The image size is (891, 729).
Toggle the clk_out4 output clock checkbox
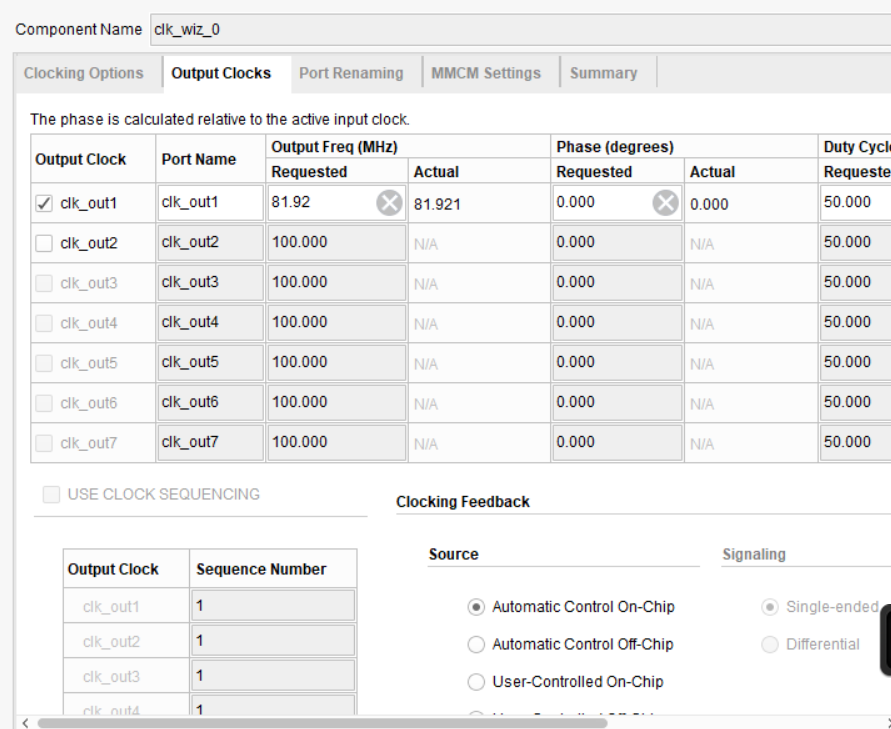44,323
